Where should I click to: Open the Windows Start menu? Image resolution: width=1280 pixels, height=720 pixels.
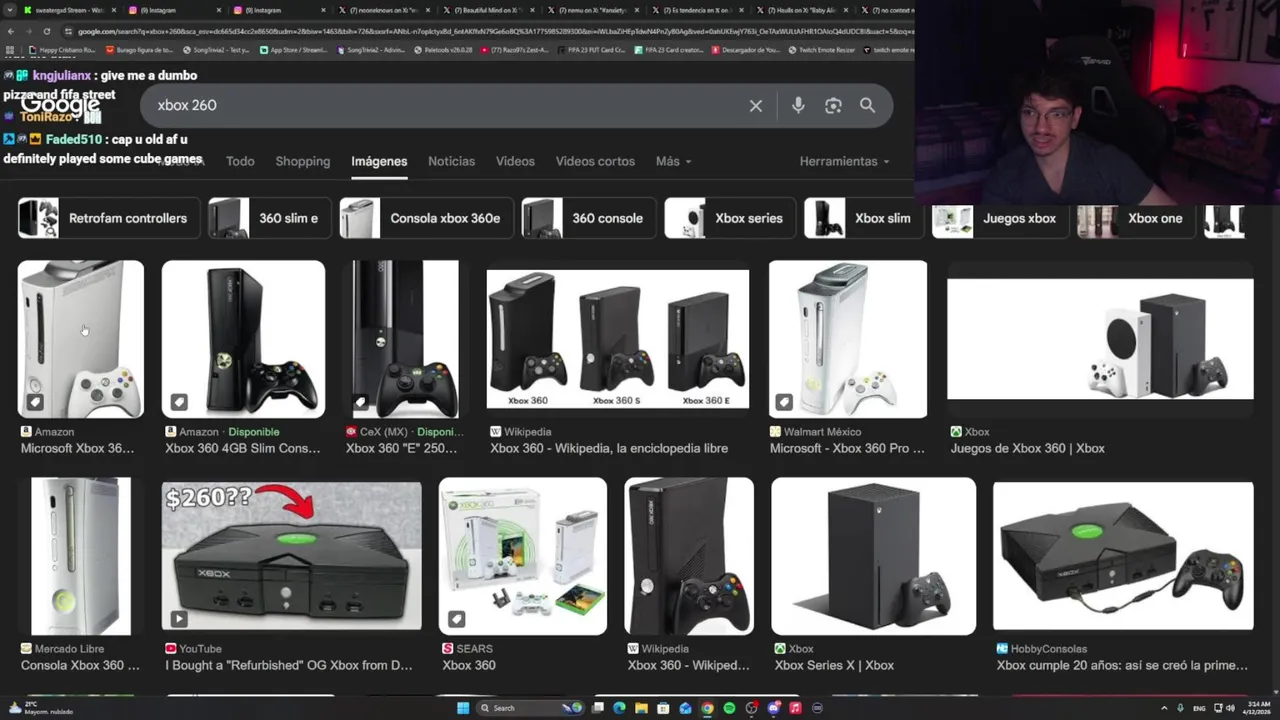pyautogui.click(x=463, y=708)
